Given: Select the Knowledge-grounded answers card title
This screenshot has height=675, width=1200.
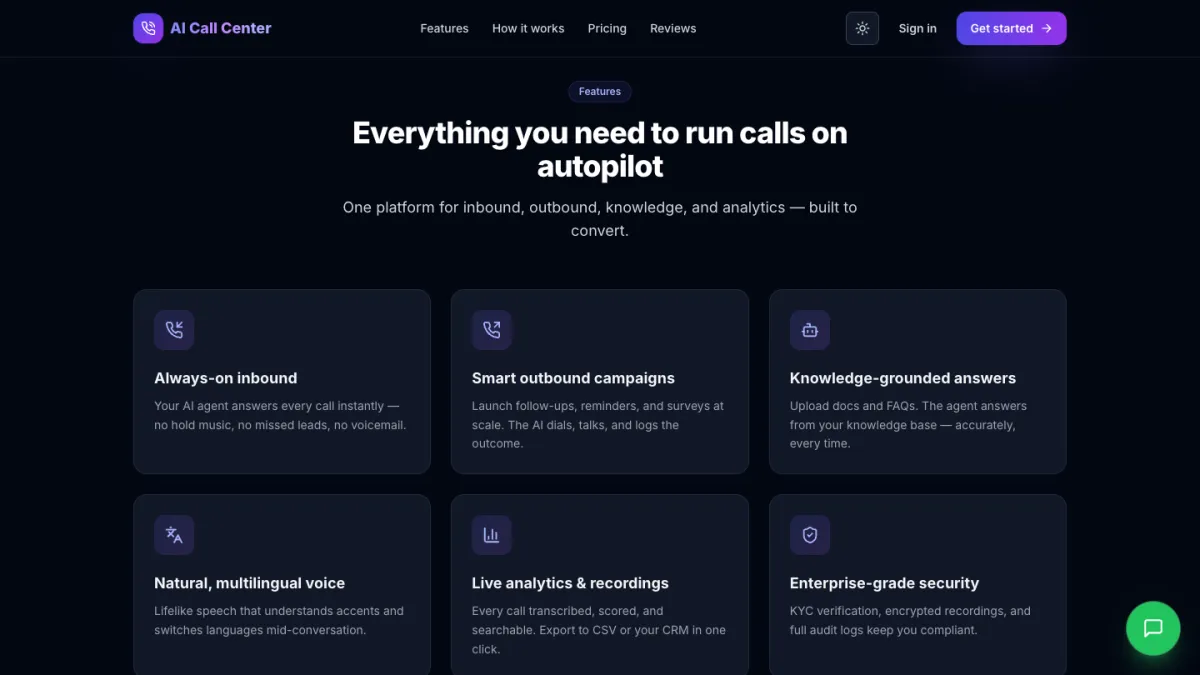Looking at the screenshot, I should pyautogui.click(x=903, y=378).
